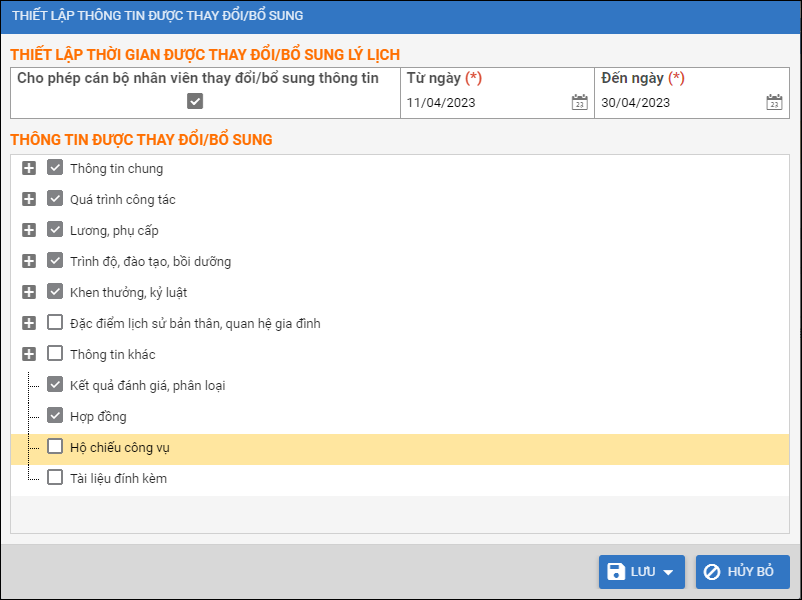The width and height of the screenshot is (802, 600).
Task: Expand the Khen thưởng, kỷ luật node
Action: (29, 293)
